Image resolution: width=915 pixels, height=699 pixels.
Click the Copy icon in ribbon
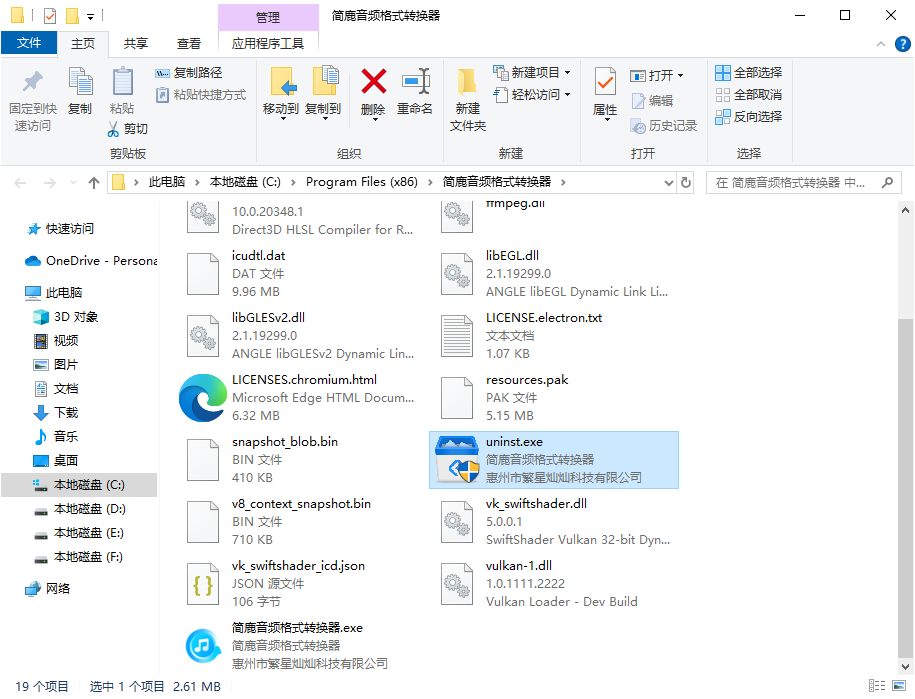[80, 82]
